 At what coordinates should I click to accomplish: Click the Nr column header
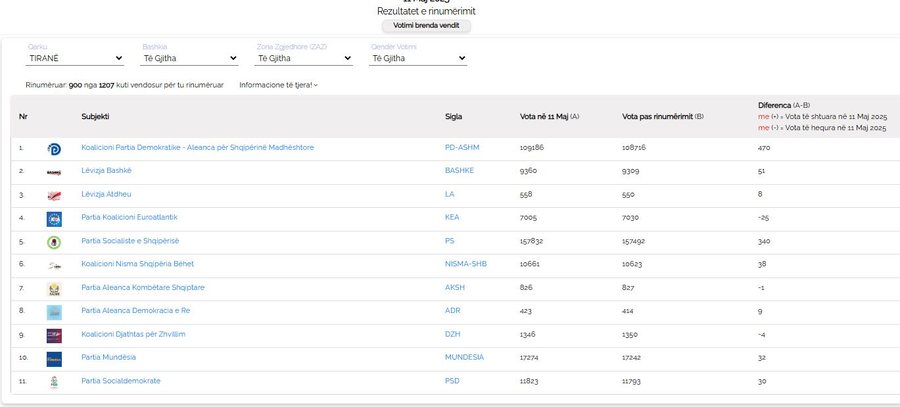click(23, 117)
